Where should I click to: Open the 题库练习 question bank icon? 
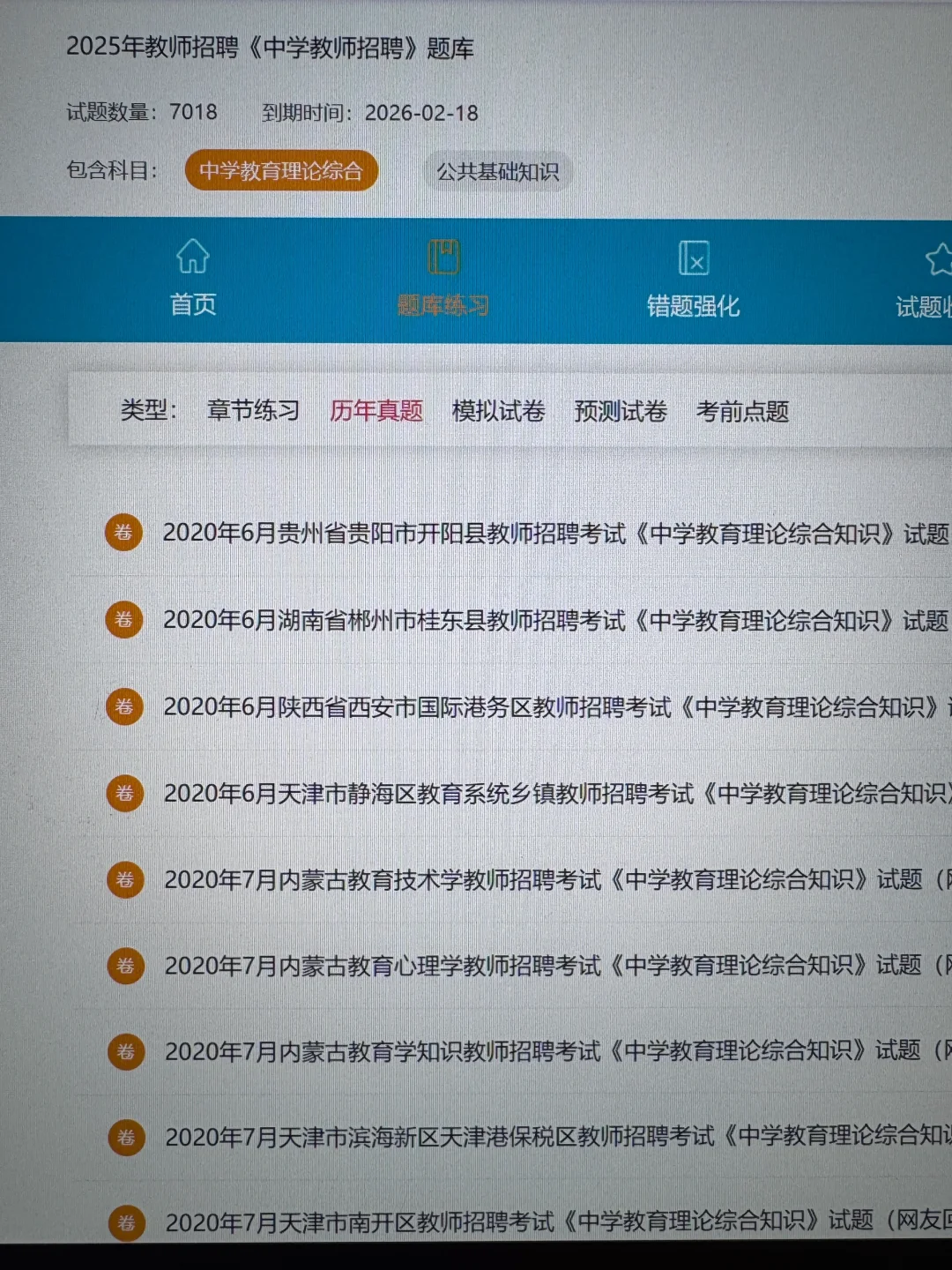click(x=443, y=256)
